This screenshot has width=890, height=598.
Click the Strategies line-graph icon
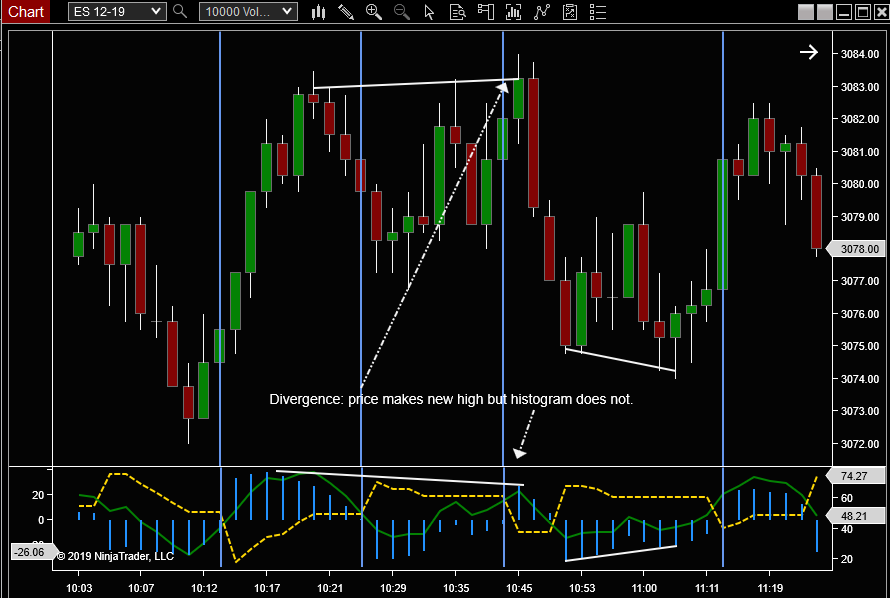point(540,12)
